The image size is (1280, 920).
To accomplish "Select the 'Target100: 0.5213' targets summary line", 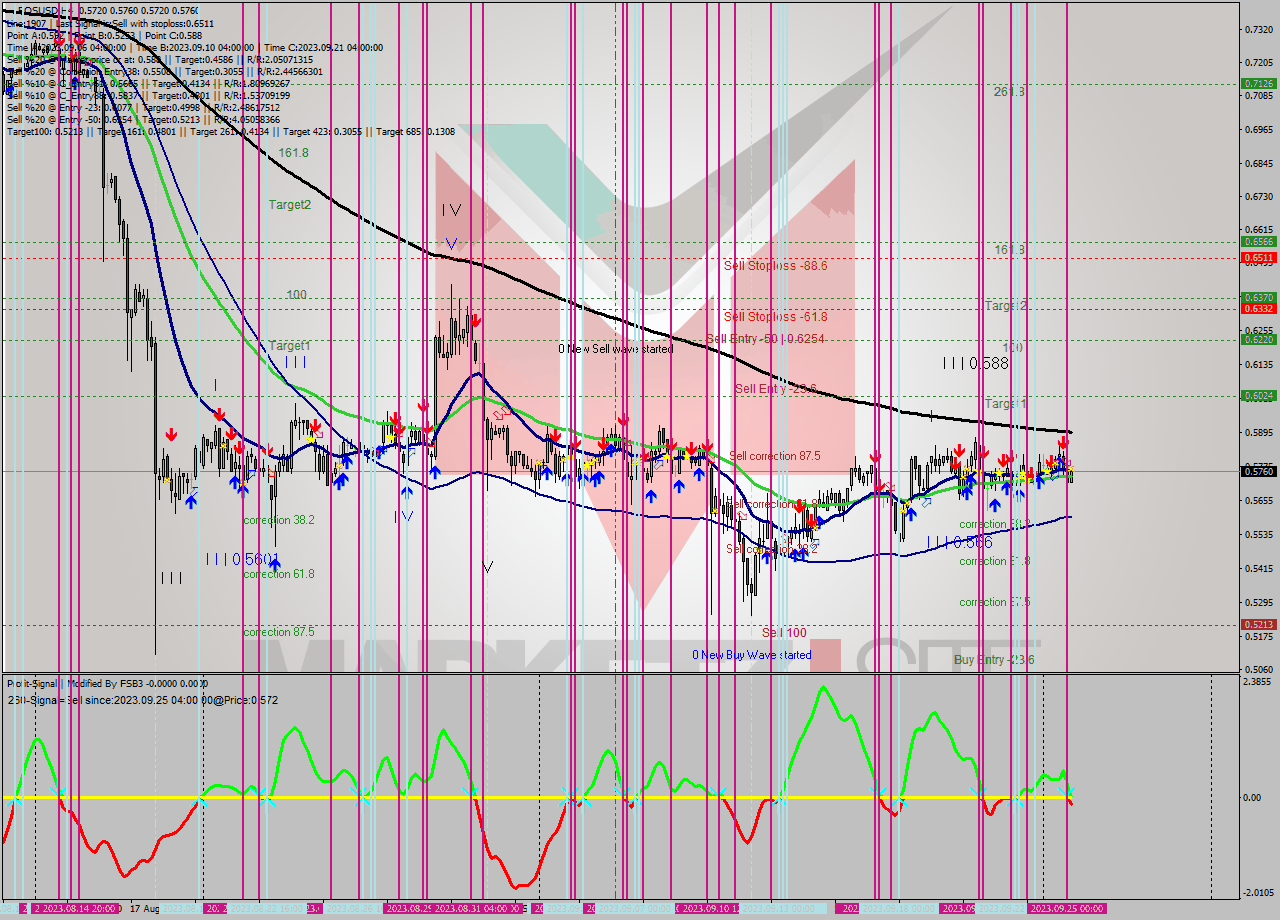I will [230, 131].
